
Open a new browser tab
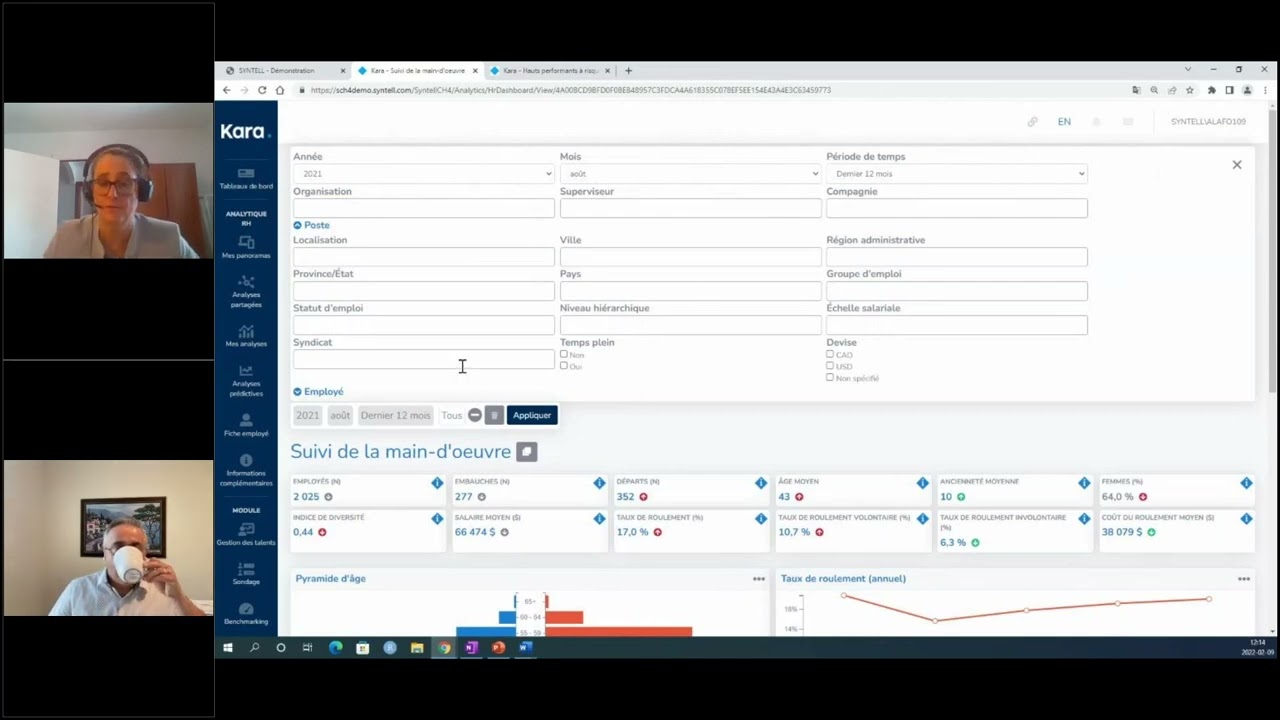[x=628, y=71]
